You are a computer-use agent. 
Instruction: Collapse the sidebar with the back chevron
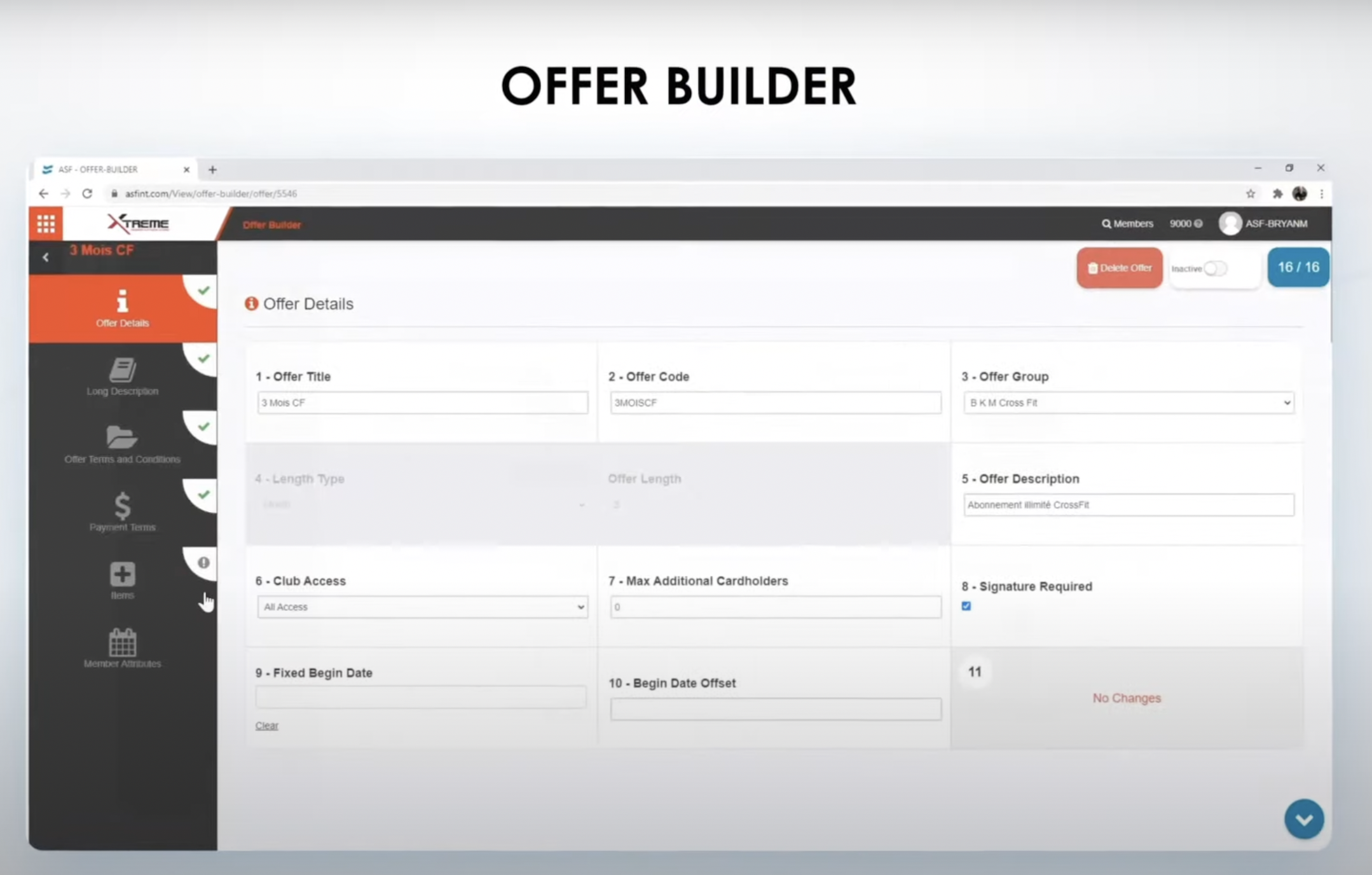(45, 257)
